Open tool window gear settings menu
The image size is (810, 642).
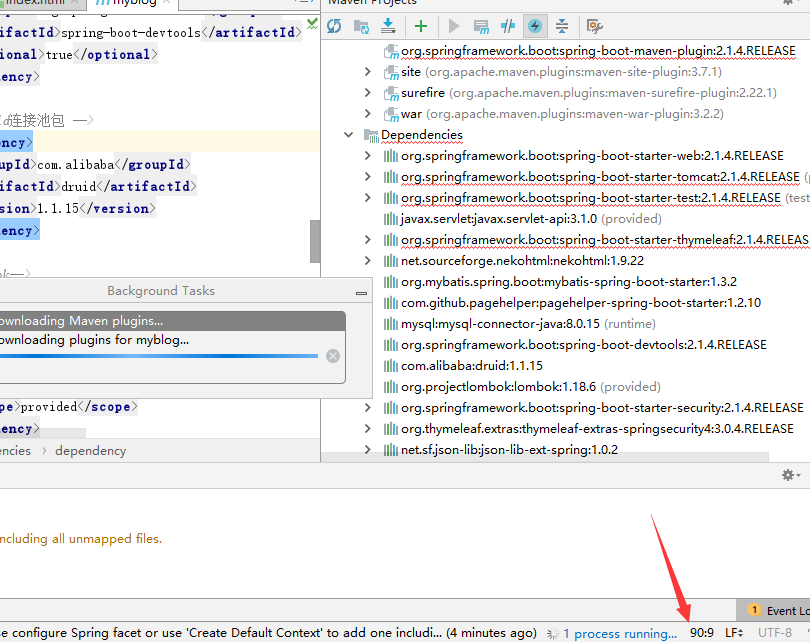tap(790, 475)
